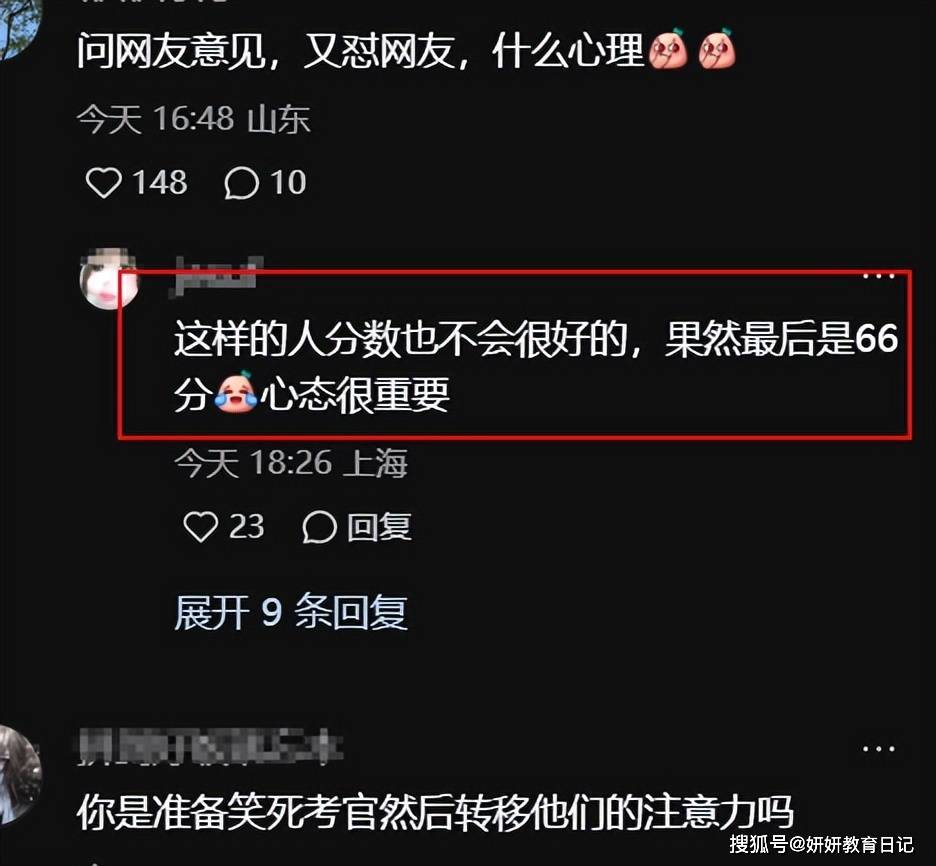Screen dimensions: 936x866
Task: Click the 今天 16:48 山东 timestamp
Action: (x=194, y=119)
